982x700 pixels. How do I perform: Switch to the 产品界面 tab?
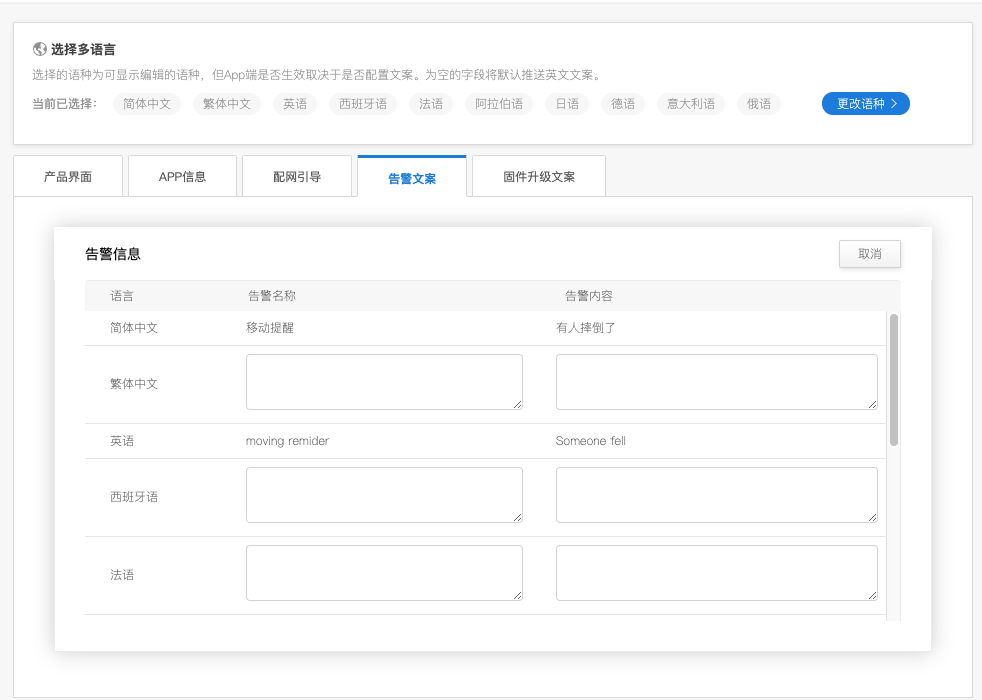(68, 177)
